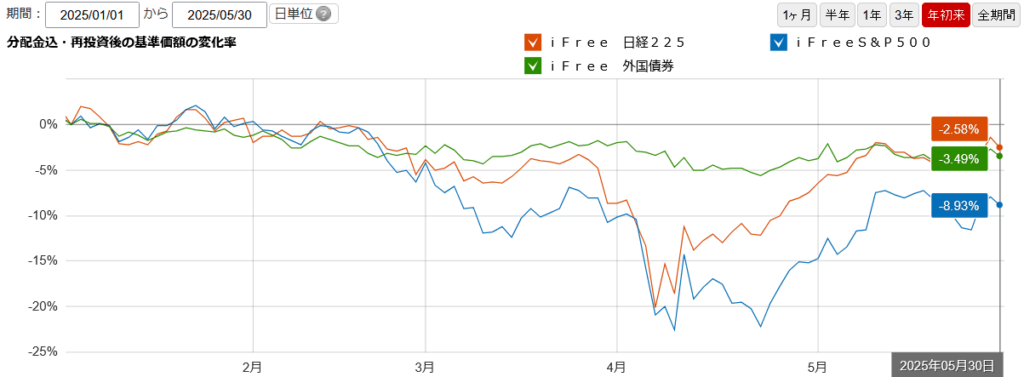Click the orange -2.58% value label
The image size is (1024, 377).
point(959,130)
